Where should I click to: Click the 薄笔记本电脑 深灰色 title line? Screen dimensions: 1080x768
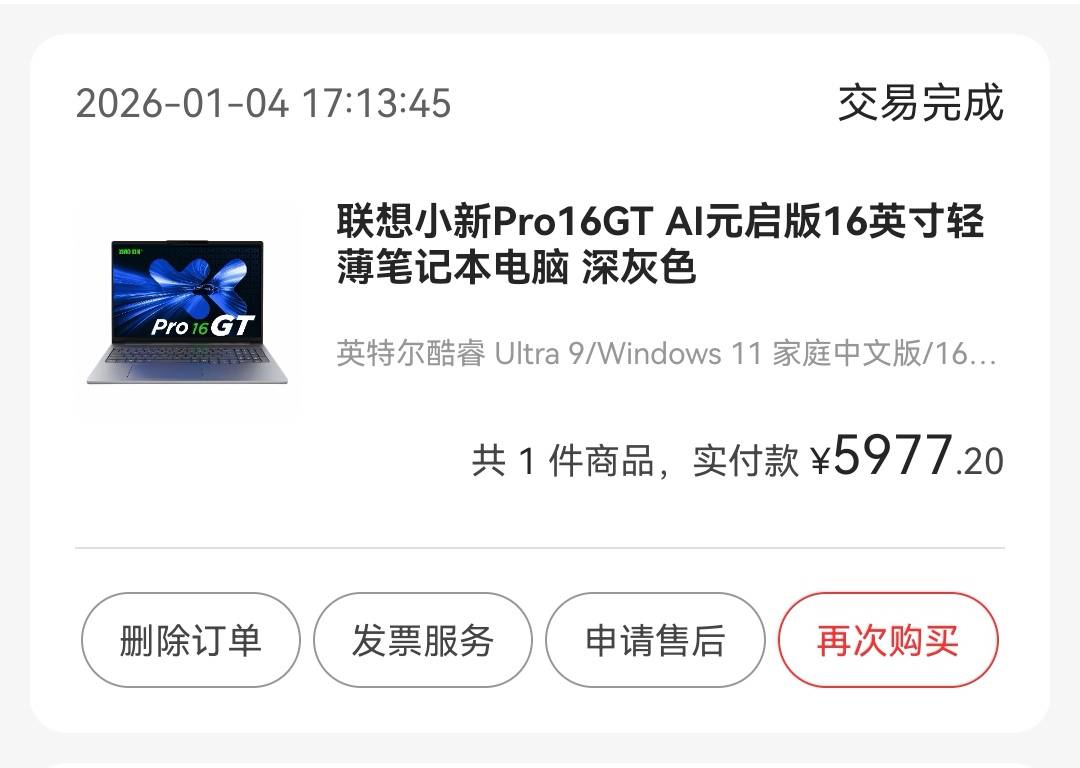[516, 267]
